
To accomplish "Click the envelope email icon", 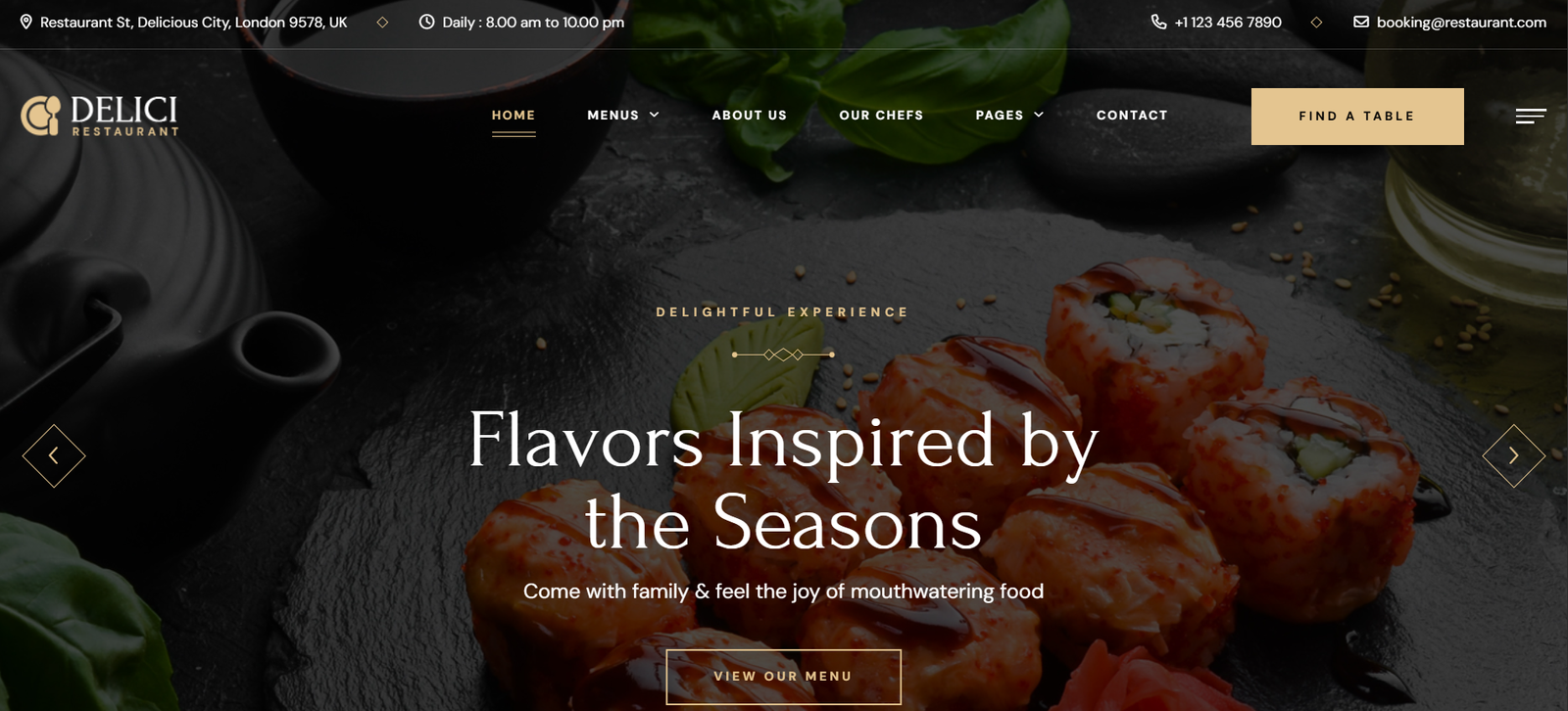I will (1361, 22).
